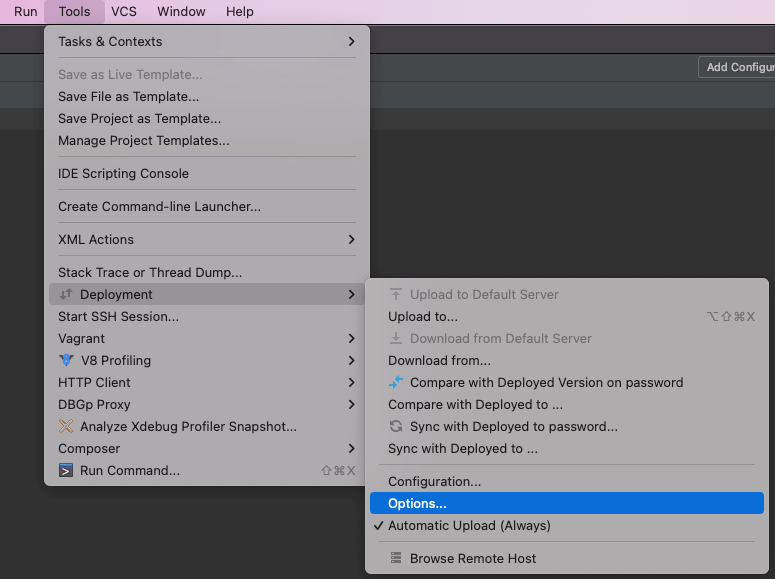
Task: Click the Deployment arrows icon
Action: click(x=66, y=295)
